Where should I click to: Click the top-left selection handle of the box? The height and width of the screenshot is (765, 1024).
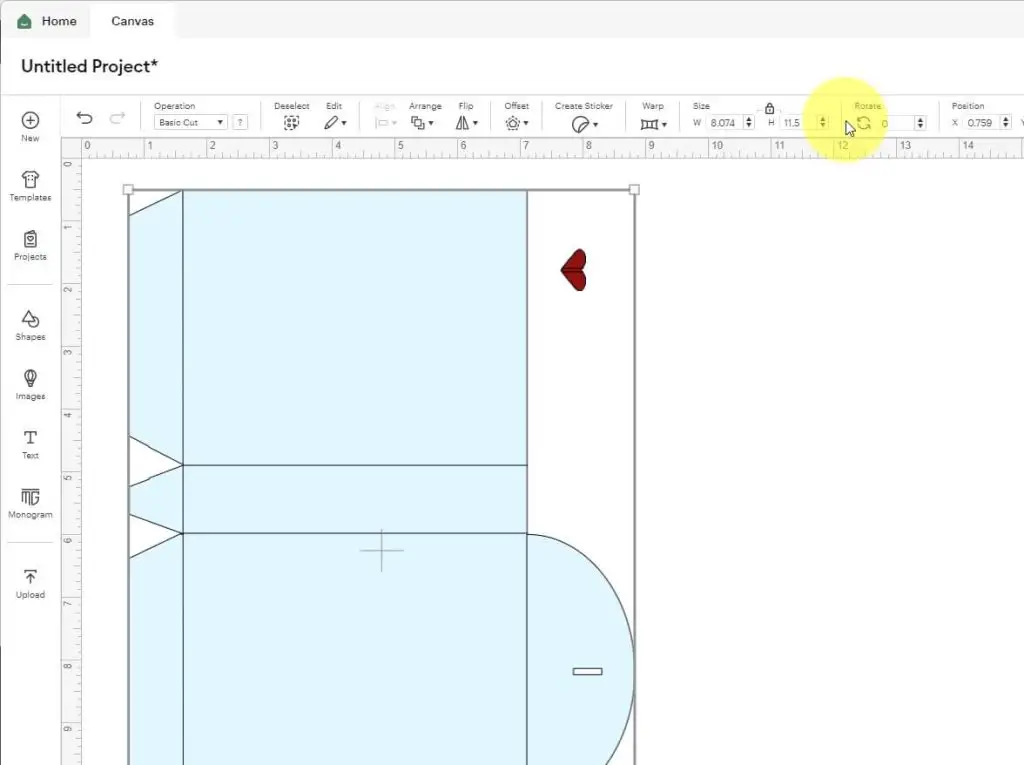(128, 189)
